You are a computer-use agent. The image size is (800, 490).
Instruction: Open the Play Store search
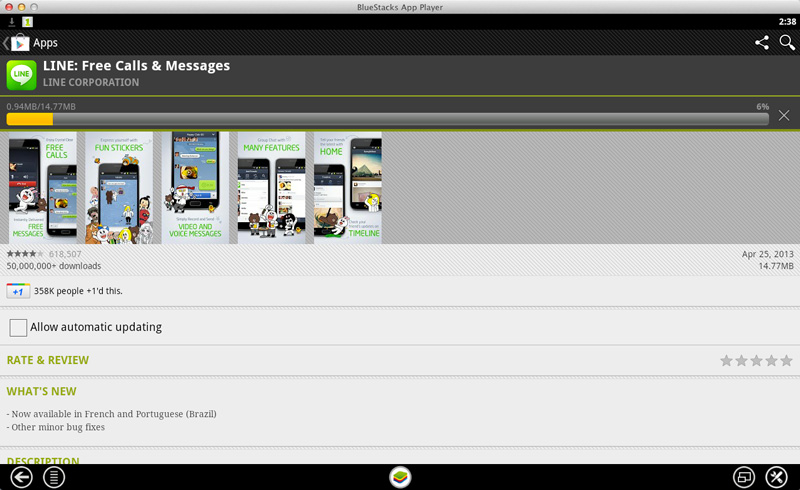[787, 42]
